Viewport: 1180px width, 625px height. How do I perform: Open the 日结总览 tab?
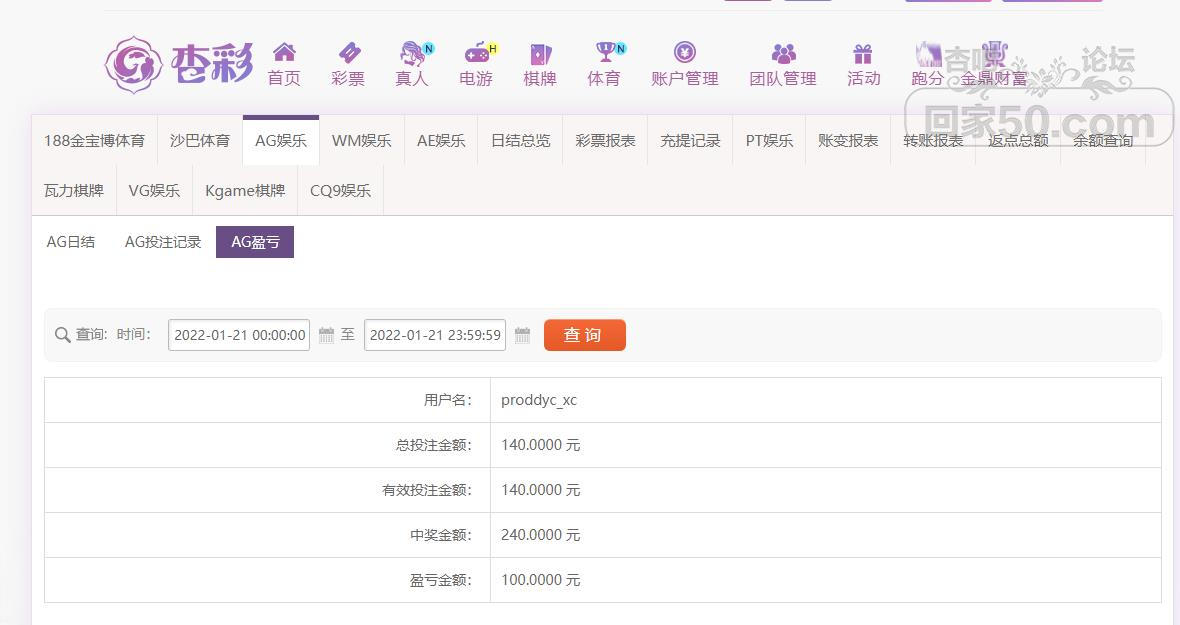pyautogui.click(x=520, y=141)
